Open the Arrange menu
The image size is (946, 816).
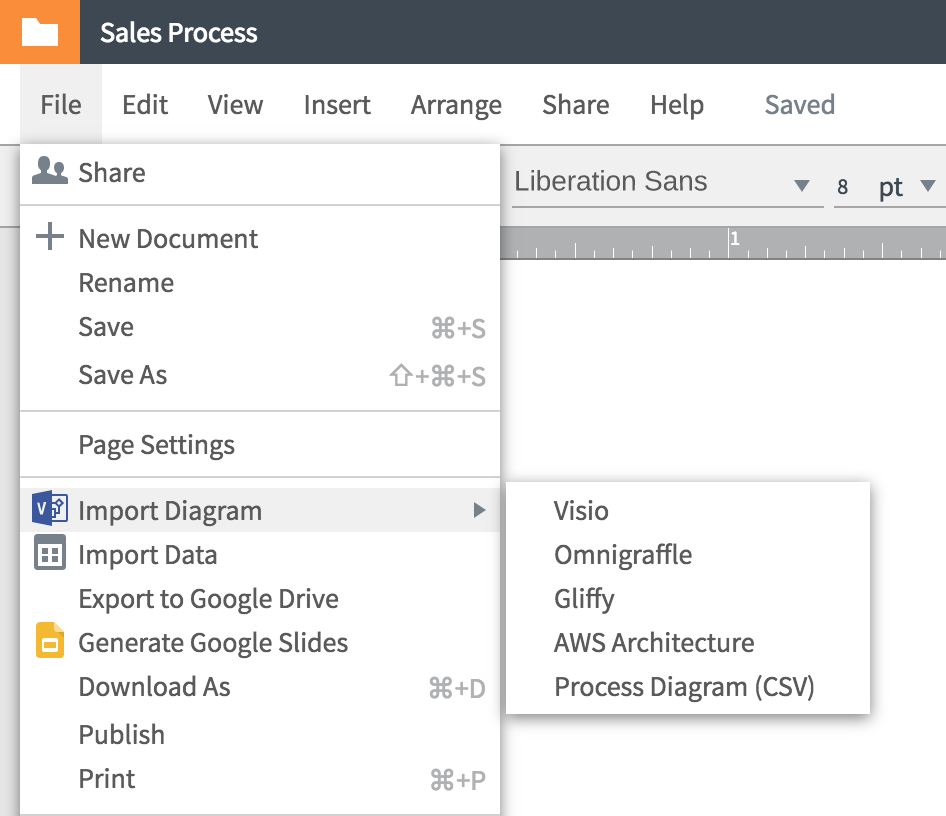coord(456,105)
